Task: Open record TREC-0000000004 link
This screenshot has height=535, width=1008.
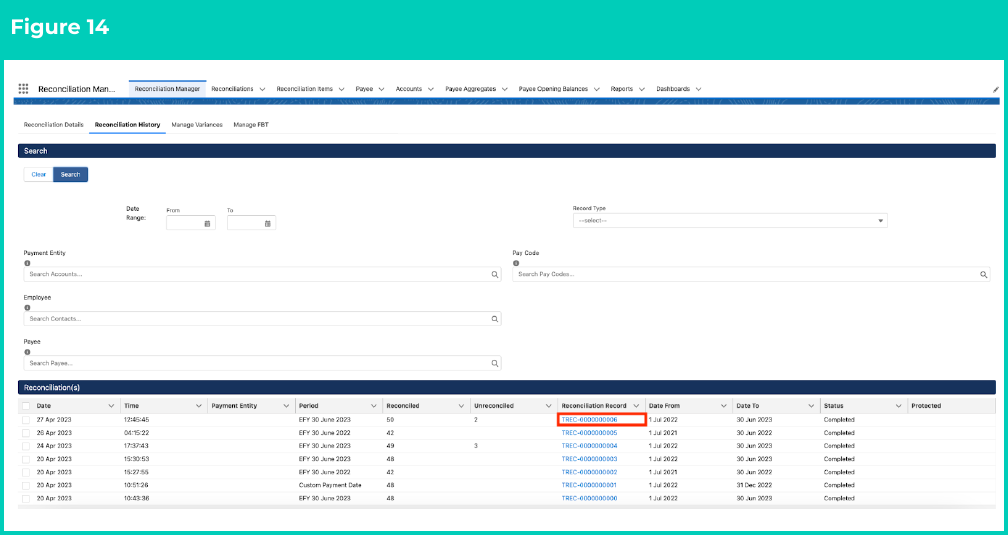Action: (x=589, y=446)
